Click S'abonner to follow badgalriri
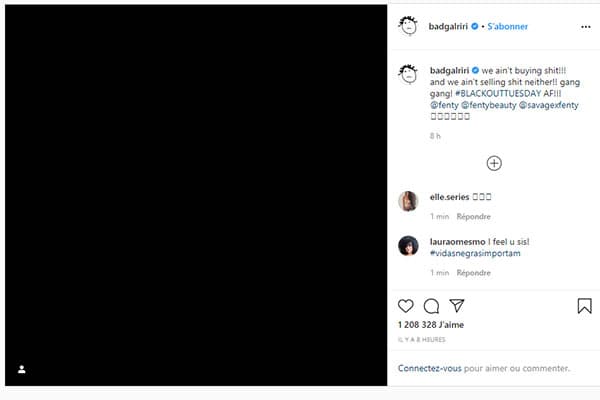600x400 pixels. pos(507,26)
